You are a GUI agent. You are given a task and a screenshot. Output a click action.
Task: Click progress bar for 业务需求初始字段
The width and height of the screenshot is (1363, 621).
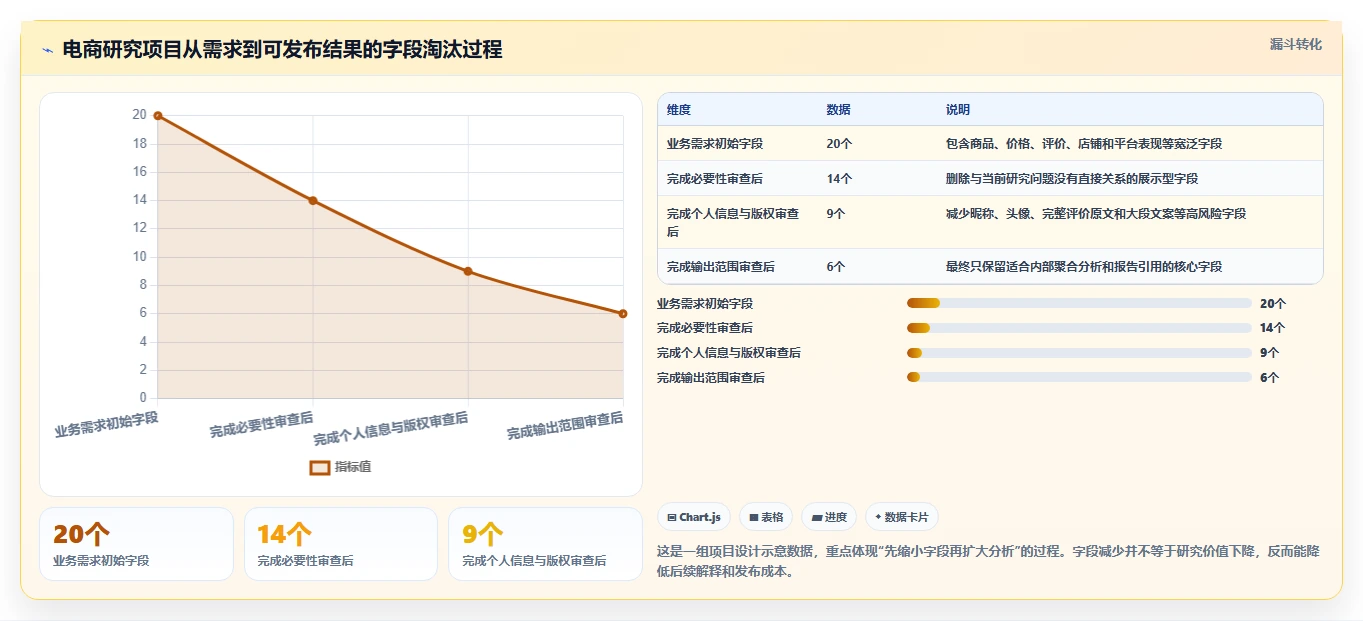coord(1079,303)
